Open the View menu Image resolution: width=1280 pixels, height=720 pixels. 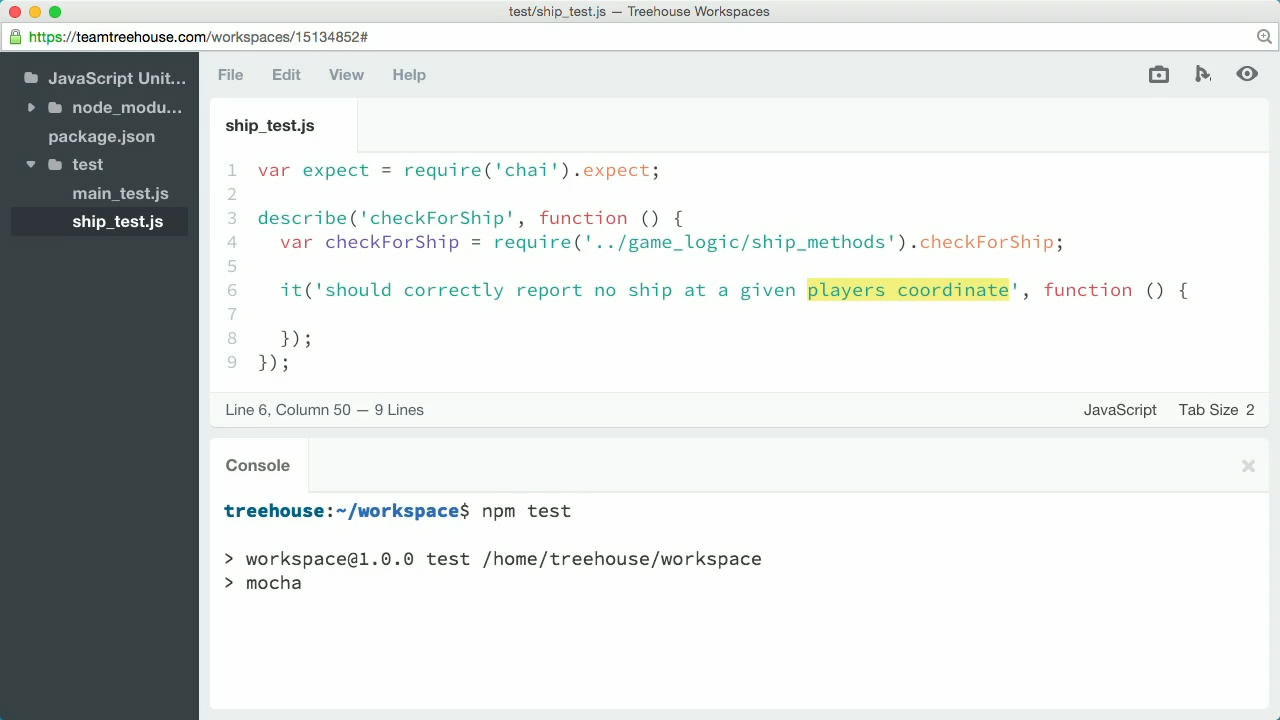[346, 74]
